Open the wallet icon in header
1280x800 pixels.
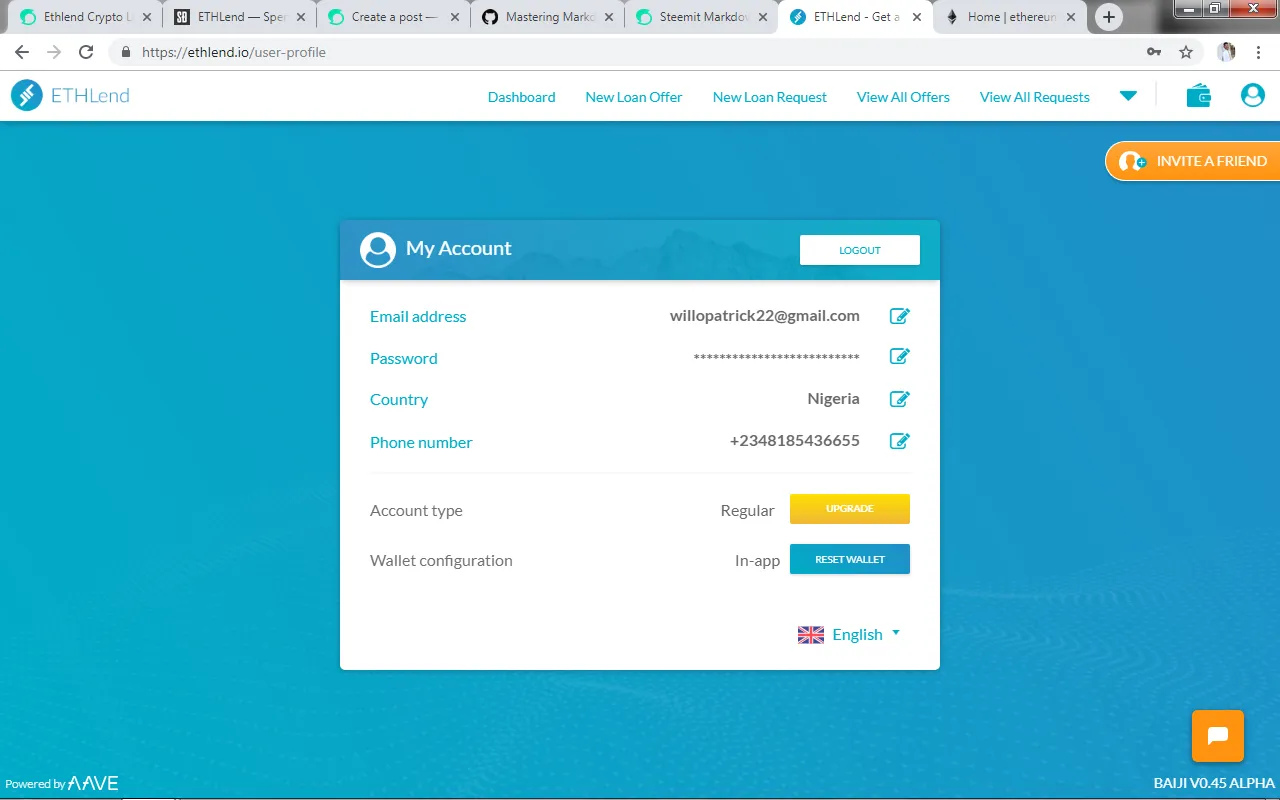1199,96
